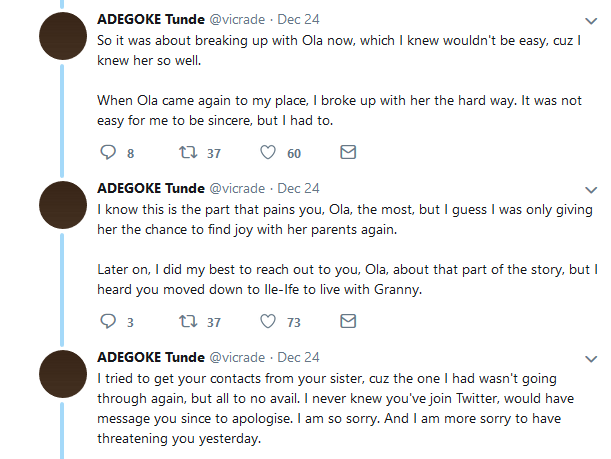Open the more options chevron on the first tweet
Viewport: 611px width, 459px height.
591,21
